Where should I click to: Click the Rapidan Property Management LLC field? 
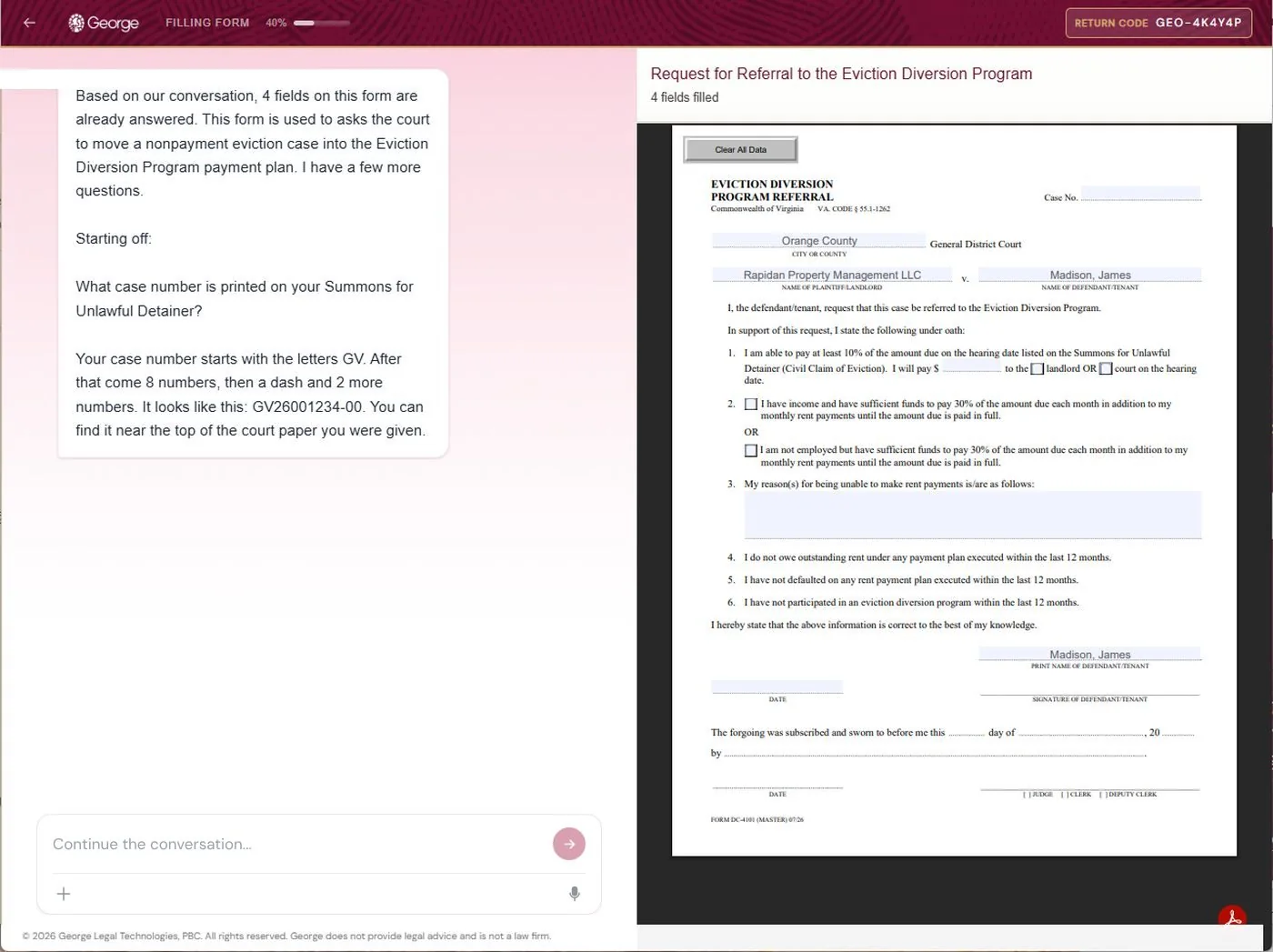pyautogui.click(x=832, y=275)
